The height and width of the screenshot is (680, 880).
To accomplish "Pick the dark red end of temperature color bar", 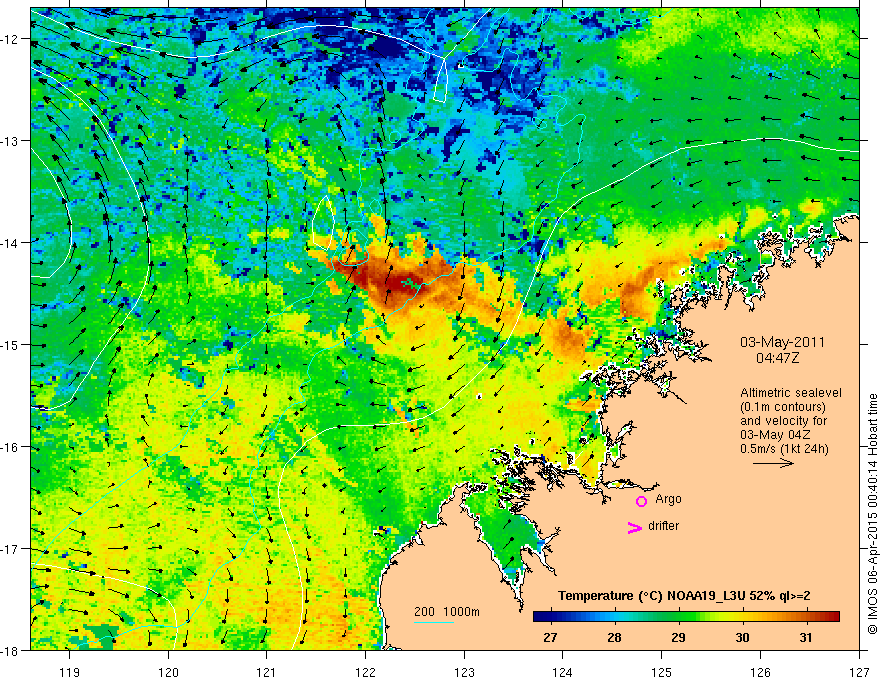I will (x=834, y=616).
